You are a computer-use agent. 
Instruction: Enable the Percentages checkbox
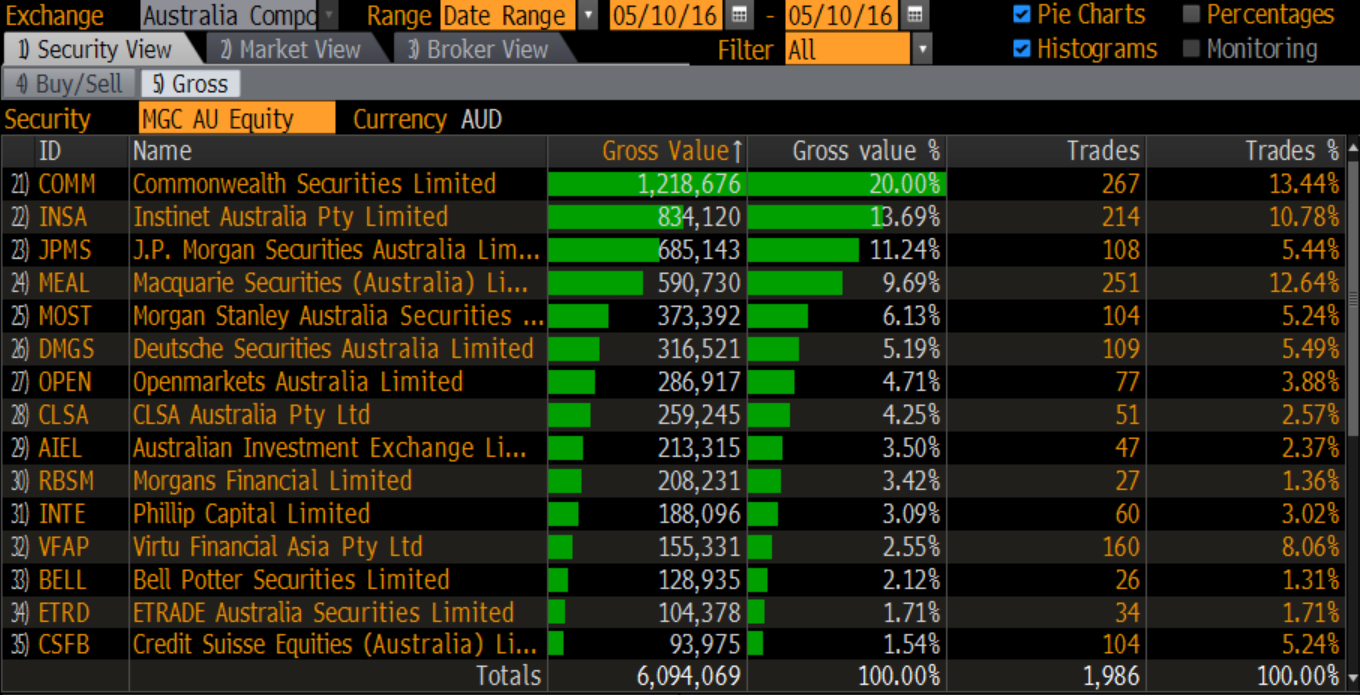point(1191,15)
